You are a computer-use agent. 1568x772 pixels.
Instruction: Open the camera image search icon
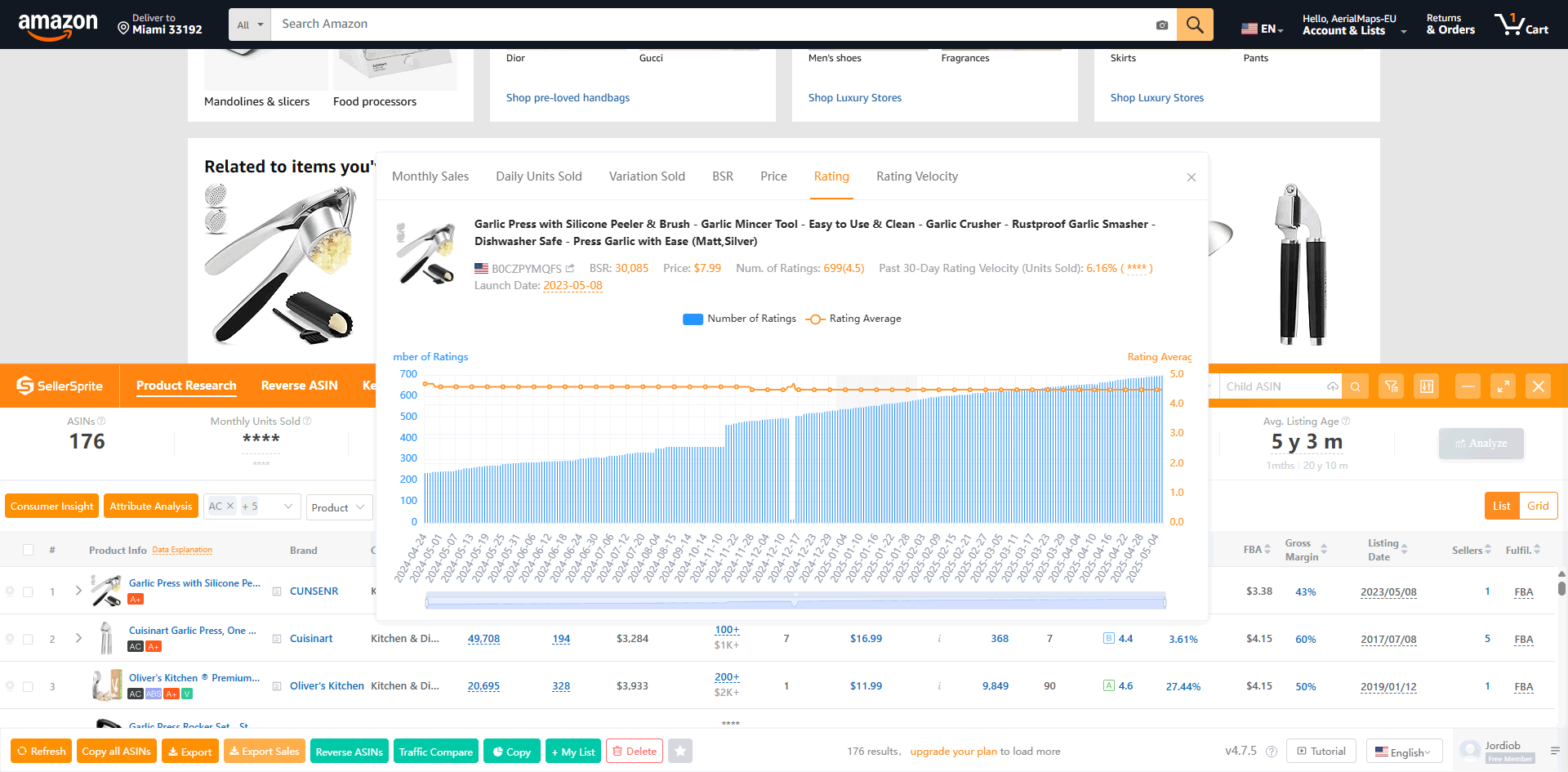point(1162,25)
